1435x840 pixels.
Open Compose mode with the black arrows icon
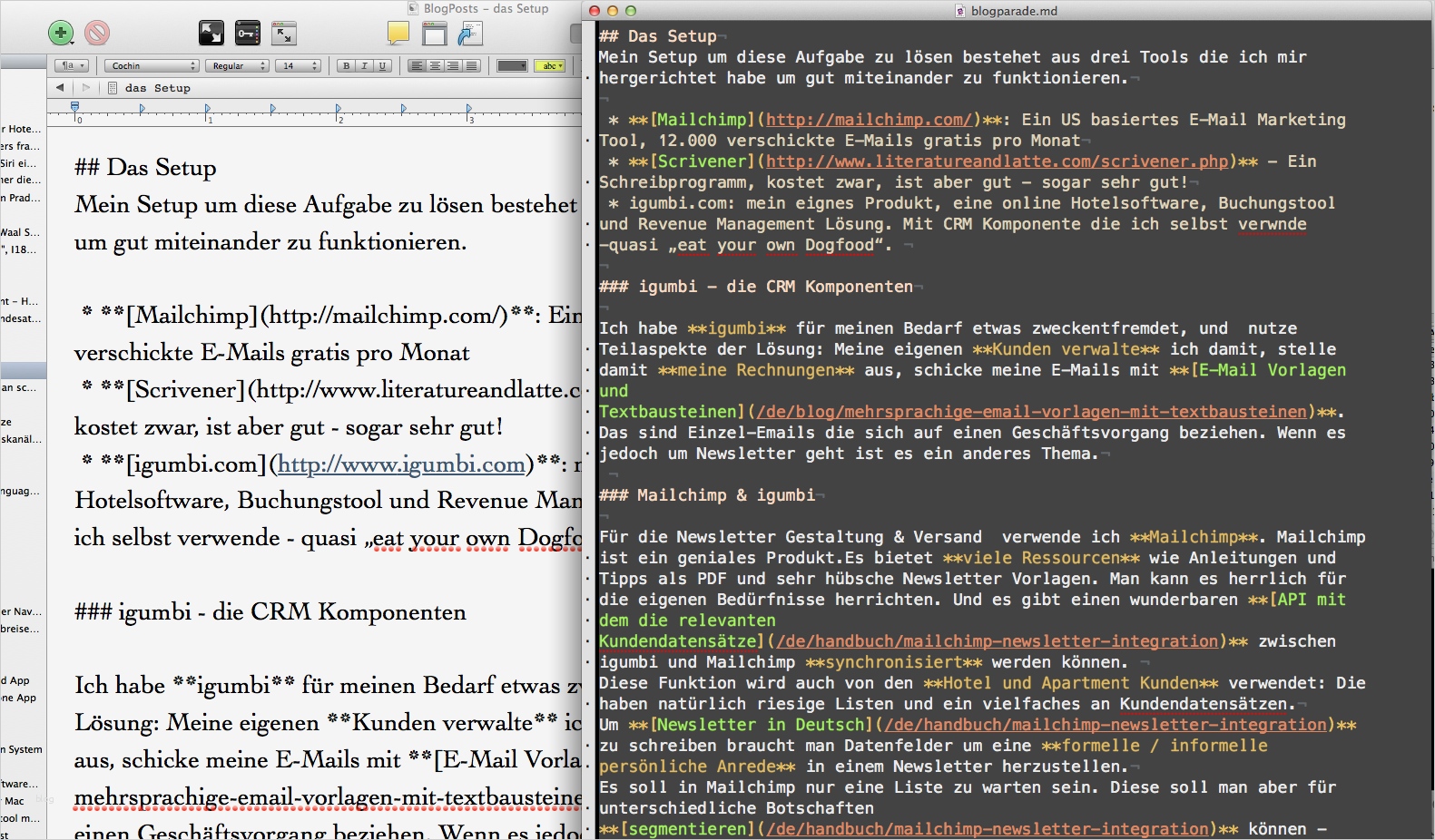211,34
